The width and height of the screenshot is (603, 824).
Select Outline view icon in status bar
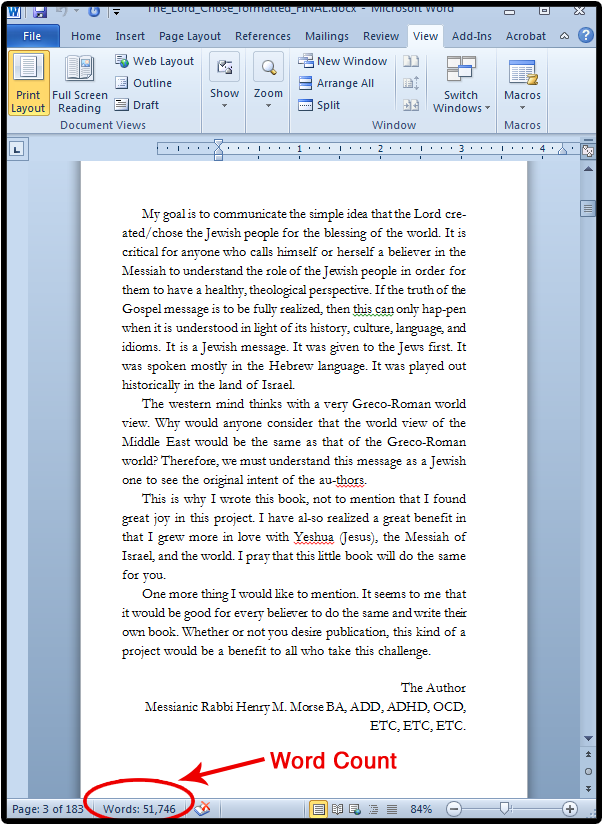374,809
